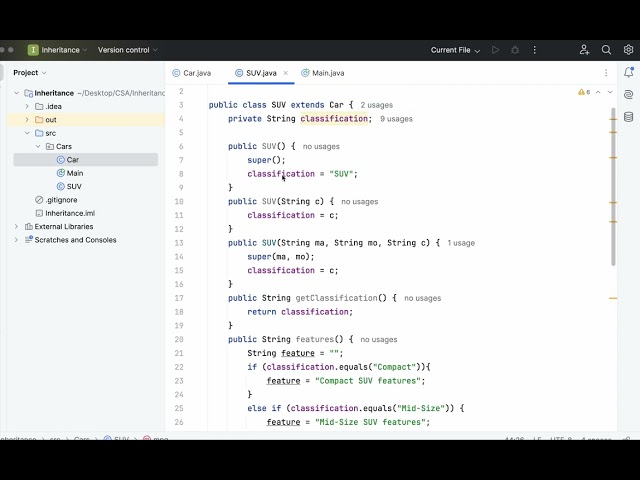This screenshot has height=480, width=640.
Task: Start the Debug bug icon
Action: click(515, 50)
